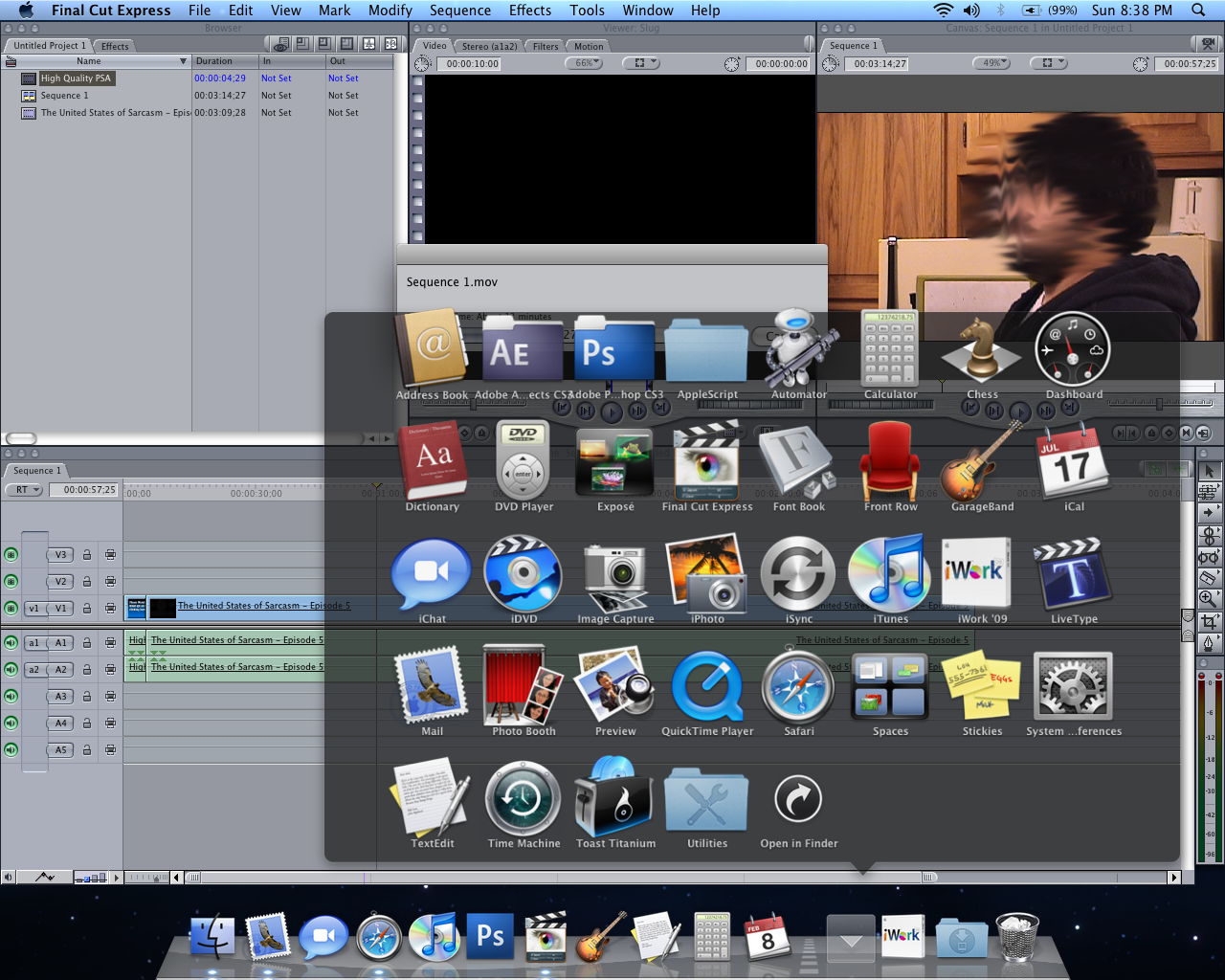
Task: Toggle V3 track visibility in timeline
Action: point(11,554)
